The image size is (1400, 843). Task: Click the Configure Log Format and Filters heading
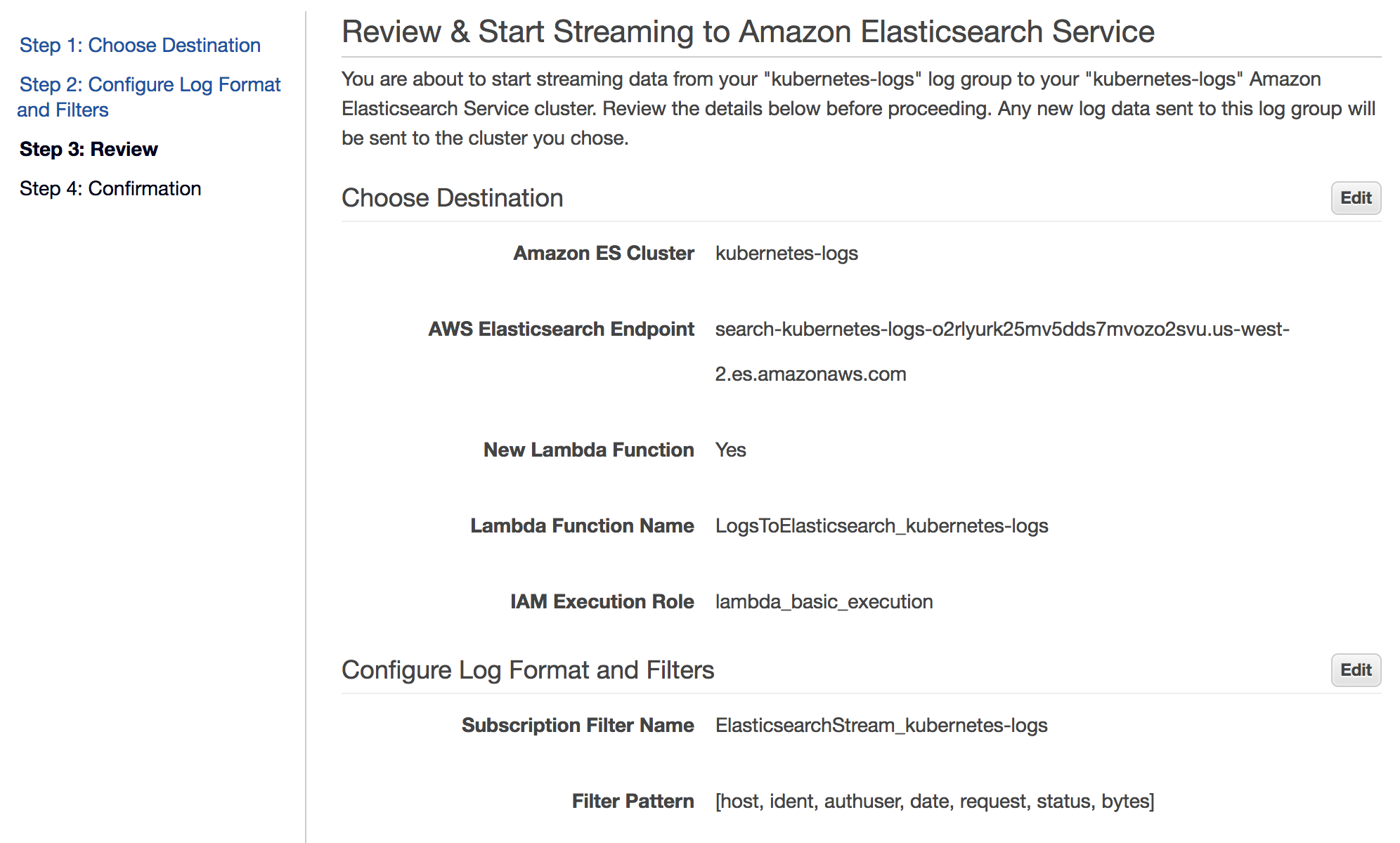coord(528,669)
